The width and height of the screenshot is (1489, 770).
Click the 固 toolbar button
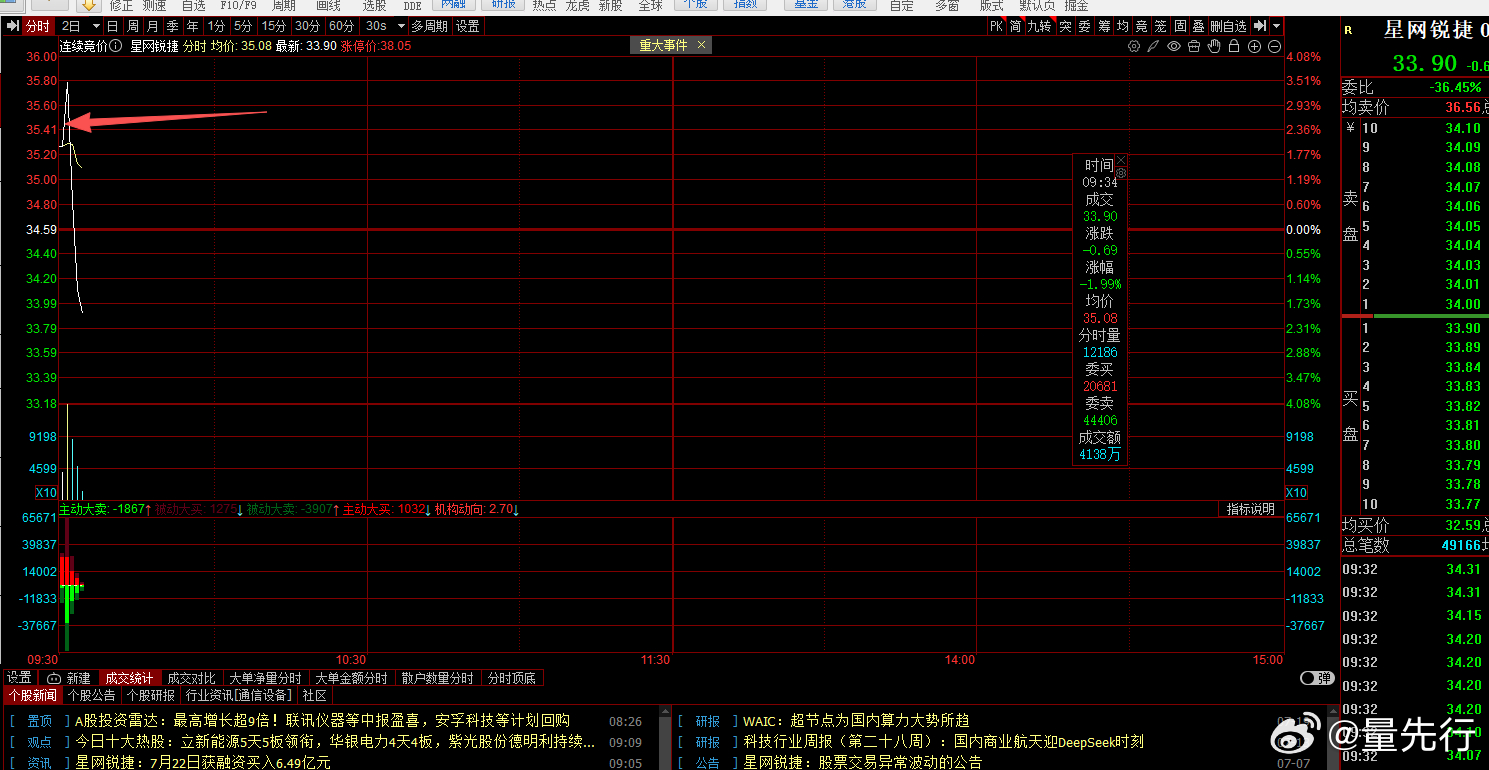(1181, 26)
